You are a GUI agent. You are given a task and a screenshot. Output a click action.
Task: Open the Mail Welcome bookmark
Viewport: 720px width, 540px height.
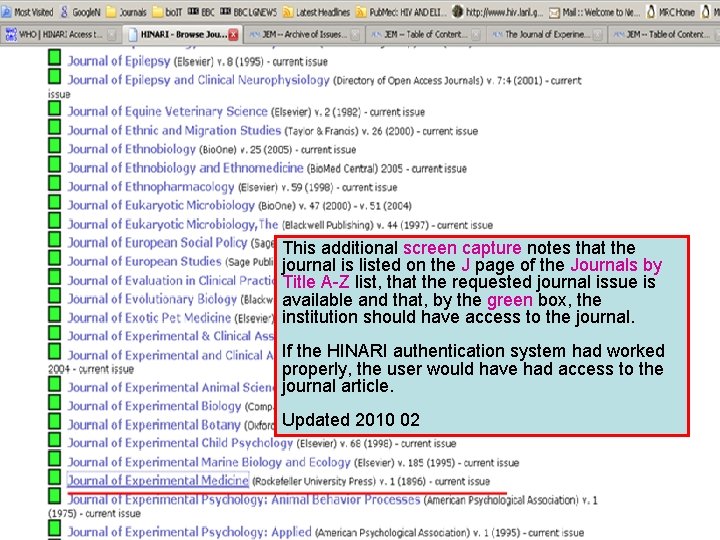click(595, 12)
